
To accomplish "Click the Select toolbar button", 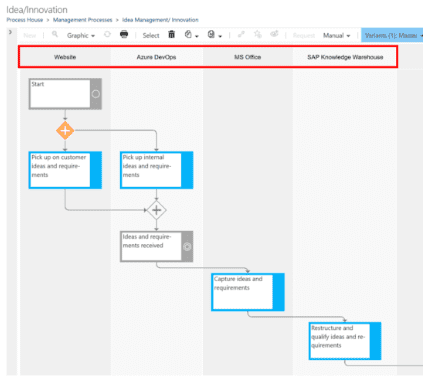I will coord(151,35).
